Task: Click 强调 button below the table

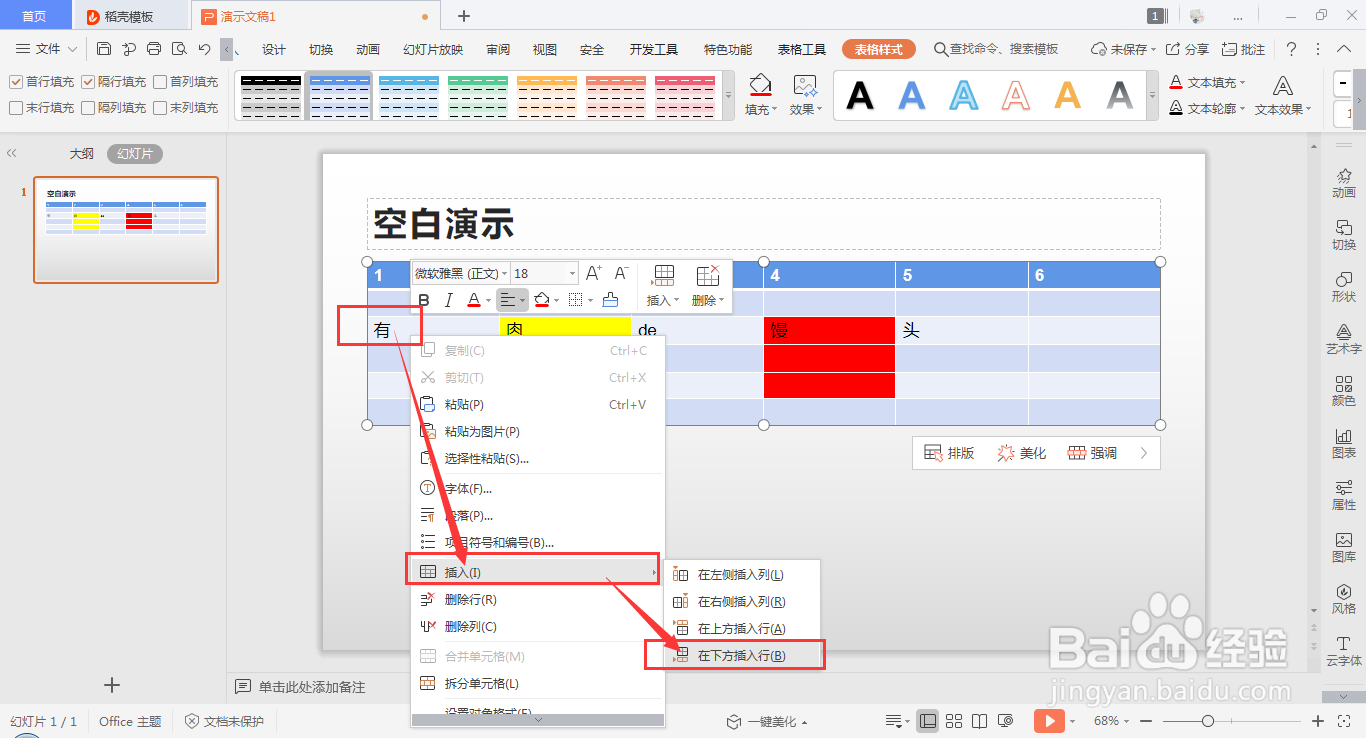Action: click(1093, 453)
